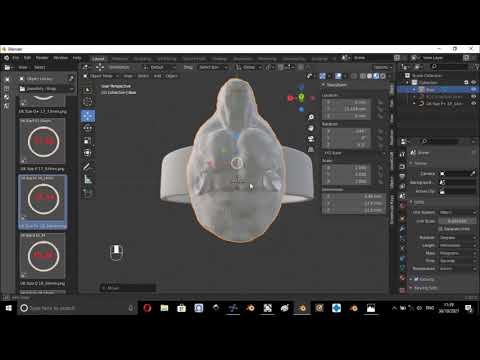Switch to the Layout workspace tab
The height and width of the screenshot is (360, 480).
pos(98,59)
